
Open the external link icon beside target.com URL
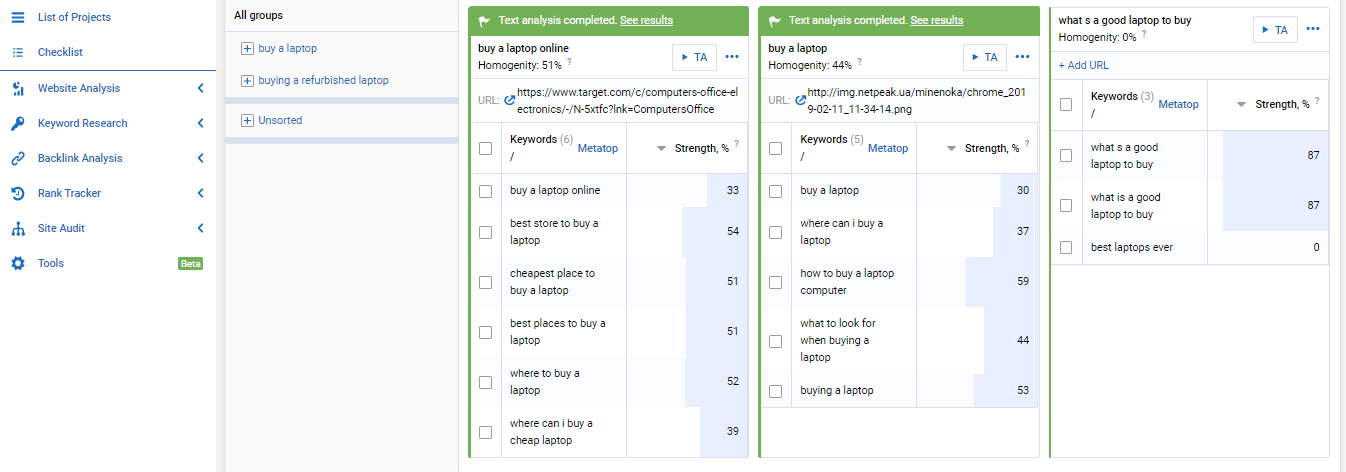[510, 100]
